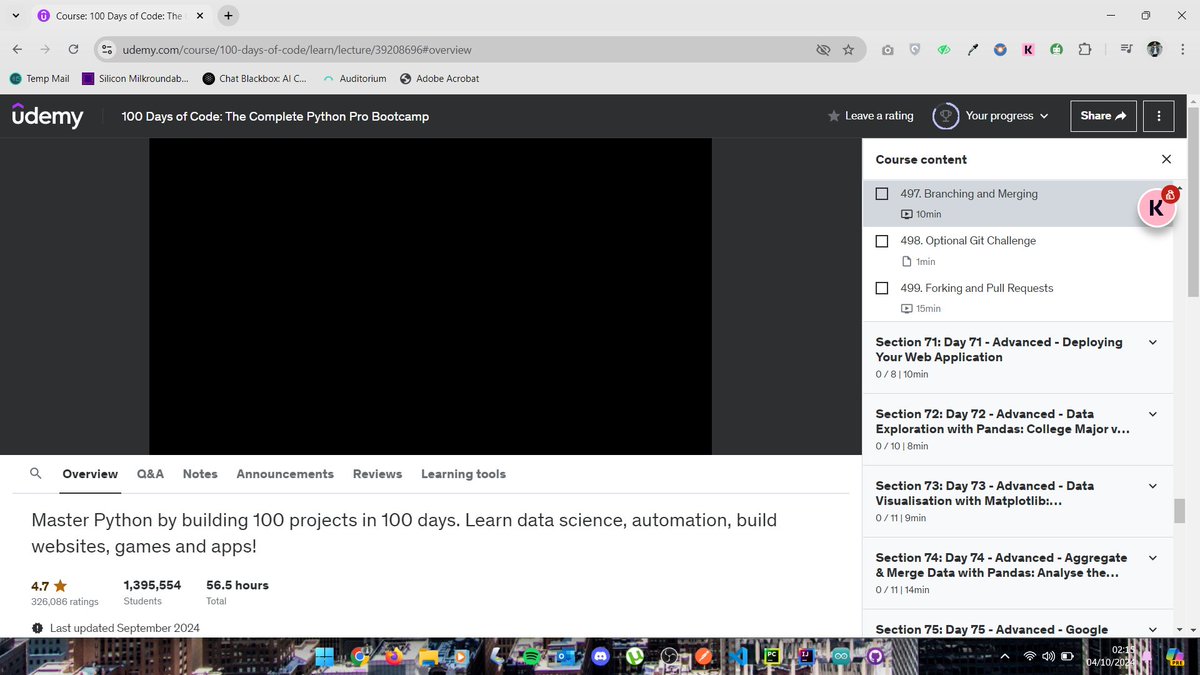This screenshot has width=1200, height=675.
Task: Open the Learning tools tab
Action: pyautogui.click(x=463, y=474)
